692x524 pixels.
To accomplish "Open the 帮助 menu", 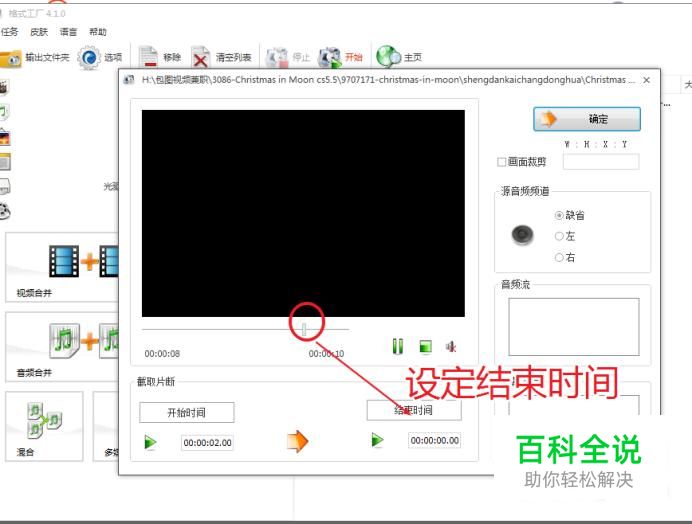I will click(x=98, y=32).
